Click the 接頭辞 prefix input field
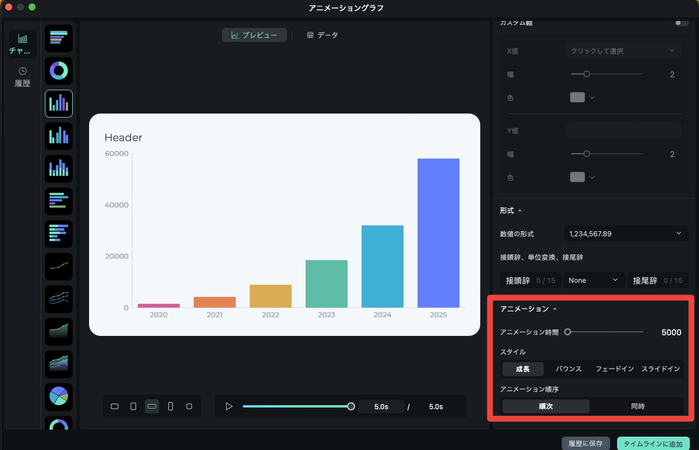Viewport: 699px width, 450px height. pos(530,281)
